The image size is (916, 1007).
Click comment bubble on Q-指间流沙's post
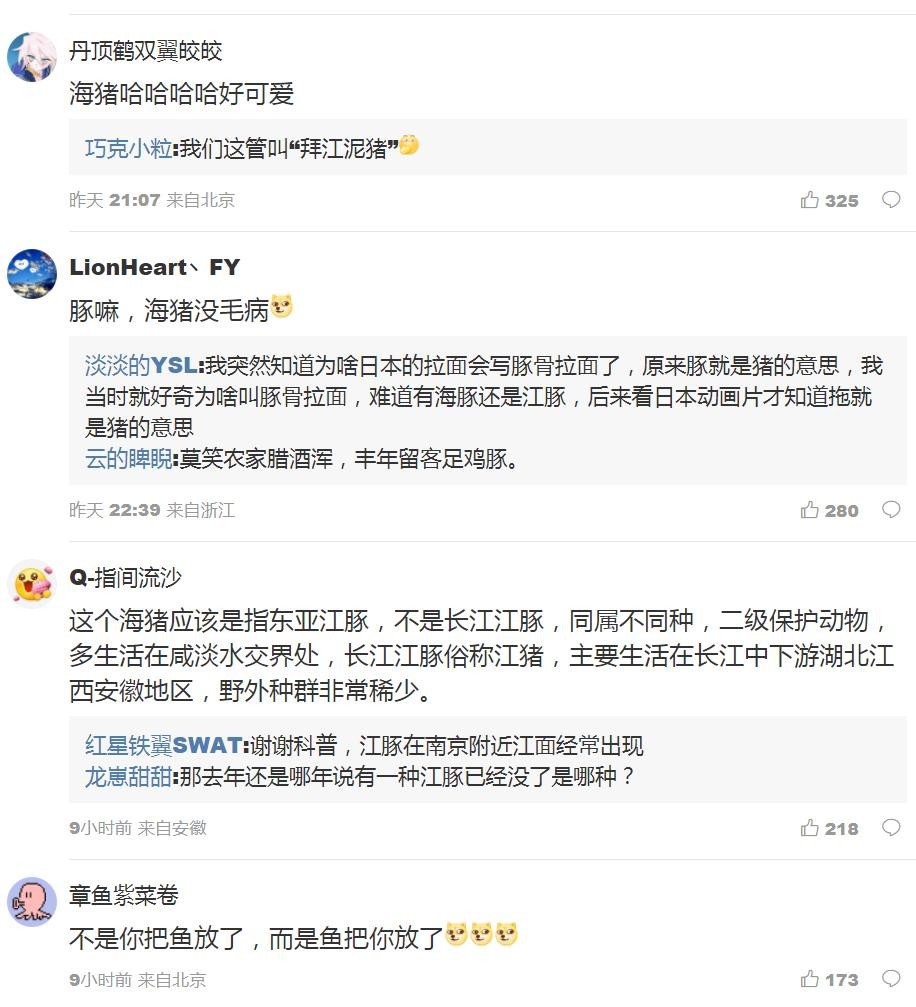click(890, 828)
